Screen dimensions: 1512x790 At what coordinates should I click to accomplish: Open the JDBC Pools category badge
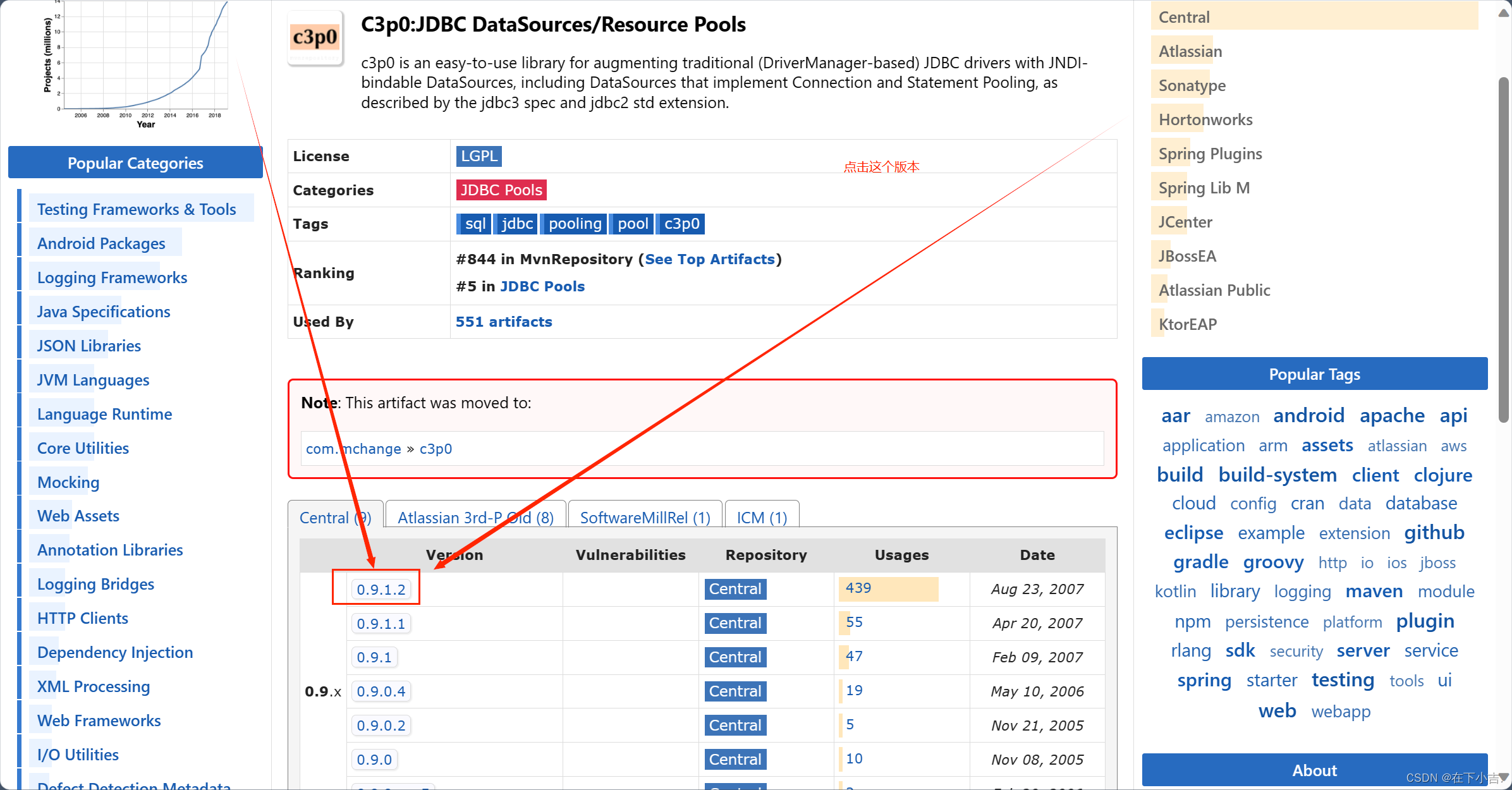click(x=501, y=190)
